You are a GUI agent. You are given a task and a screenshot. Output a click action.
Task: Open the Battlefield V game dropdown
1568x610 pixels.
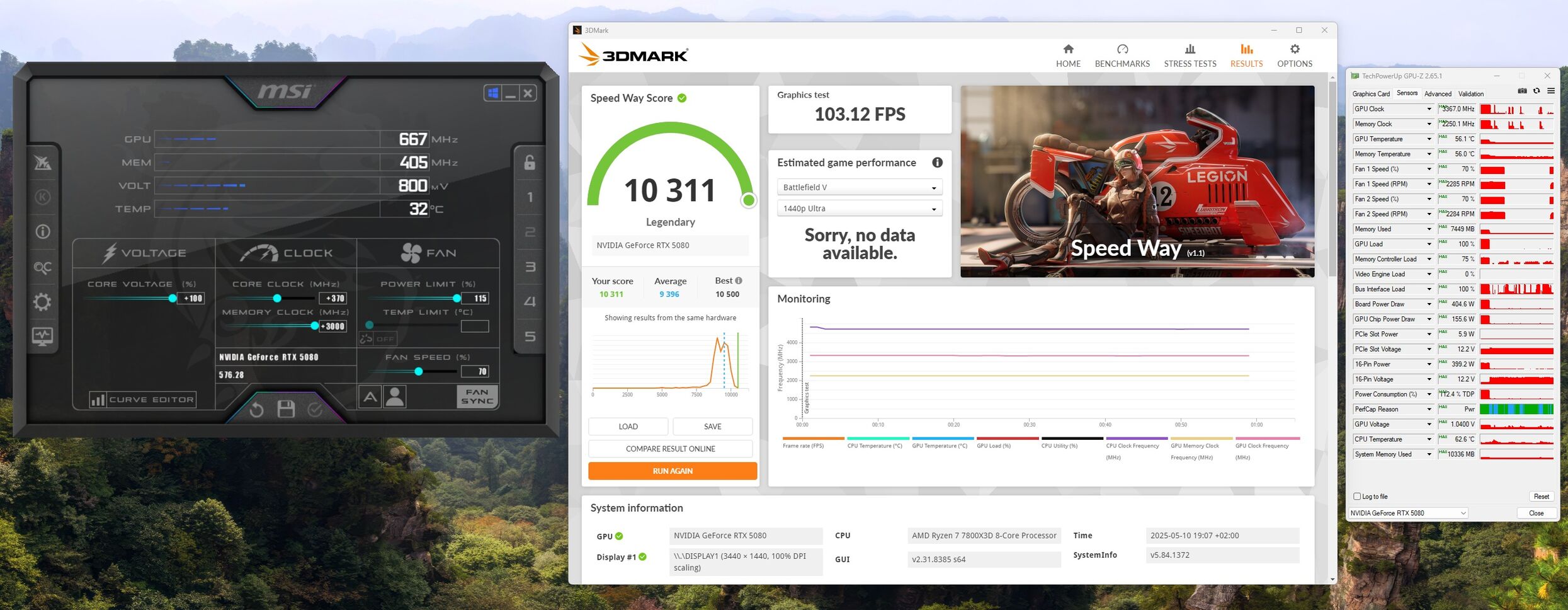point(860,188)
